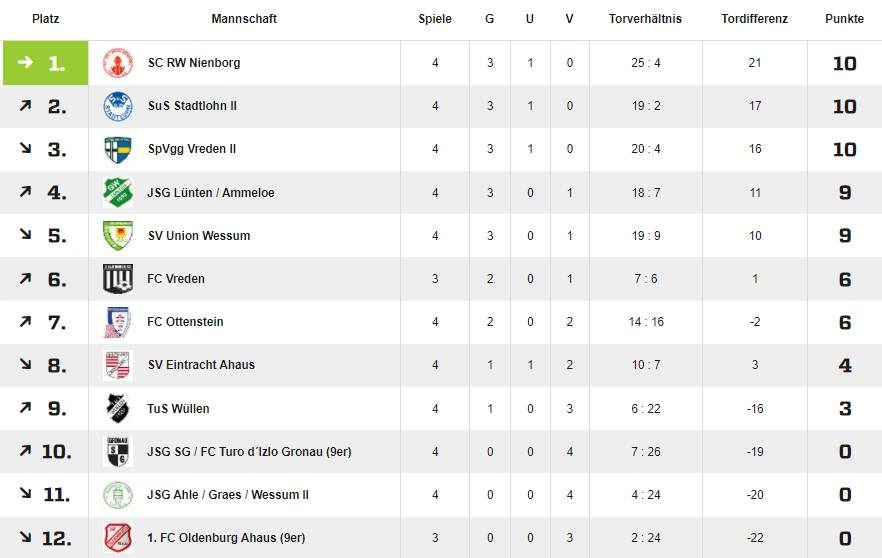Click the green JSG Lünten / Ammeloe crest

tap(118, 192)
